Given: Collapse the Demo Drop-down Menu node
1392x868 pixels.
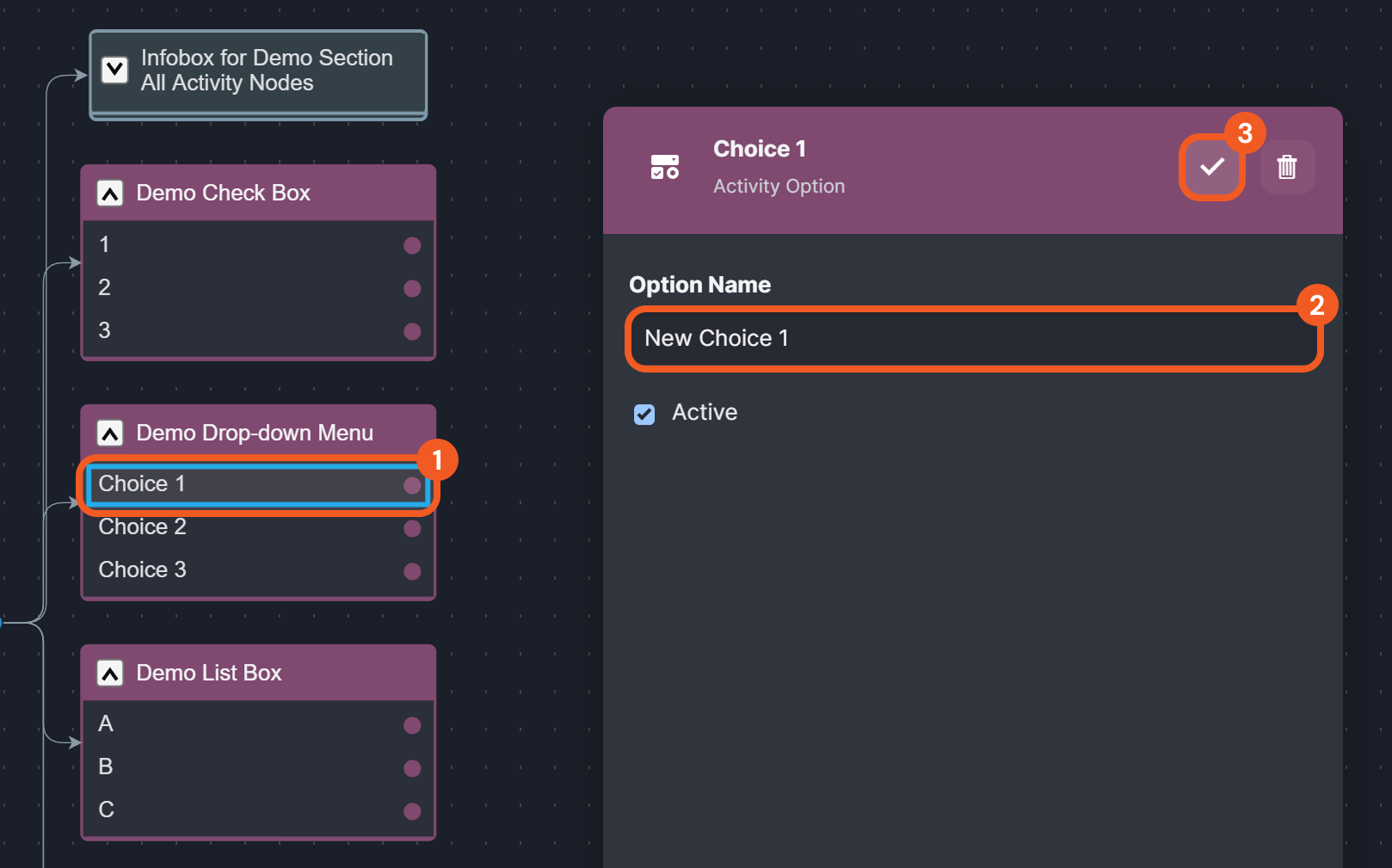Looking at the screenshot, I should [x=110, y=434].
